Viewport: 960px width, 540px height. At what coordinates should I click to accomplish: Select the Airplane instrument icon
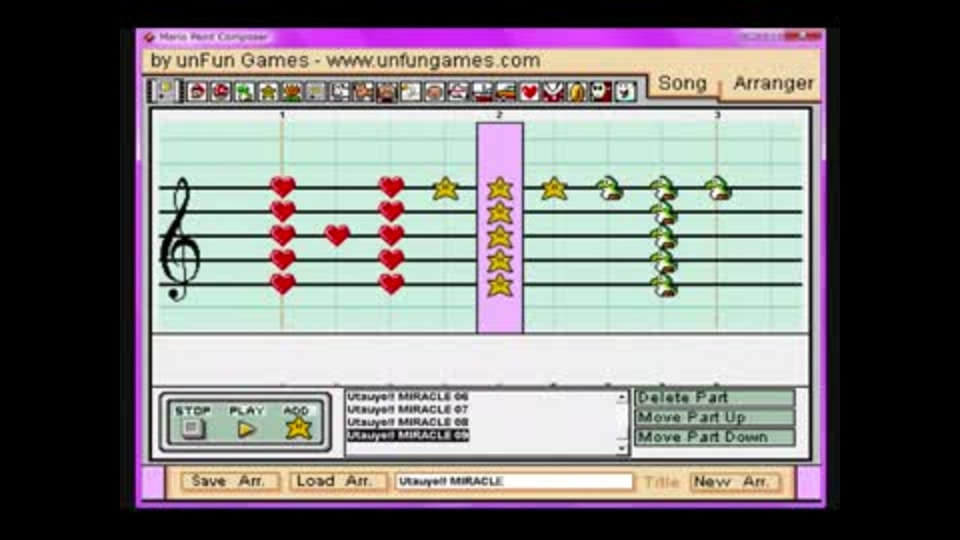[458, 92]
